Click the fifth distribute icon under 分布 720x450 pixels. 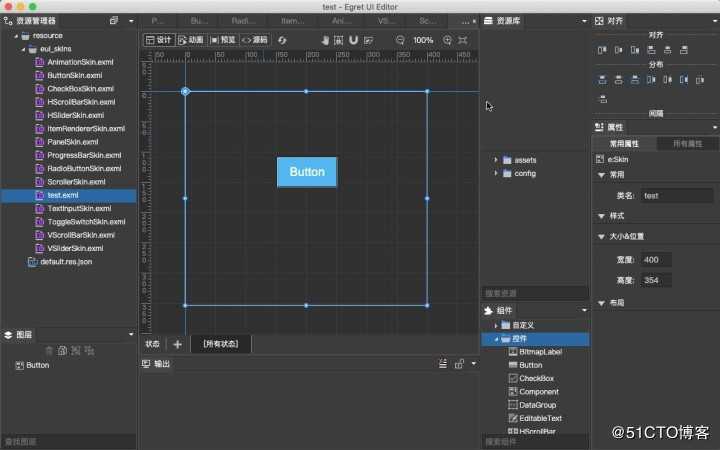click(x=668, y=80)
